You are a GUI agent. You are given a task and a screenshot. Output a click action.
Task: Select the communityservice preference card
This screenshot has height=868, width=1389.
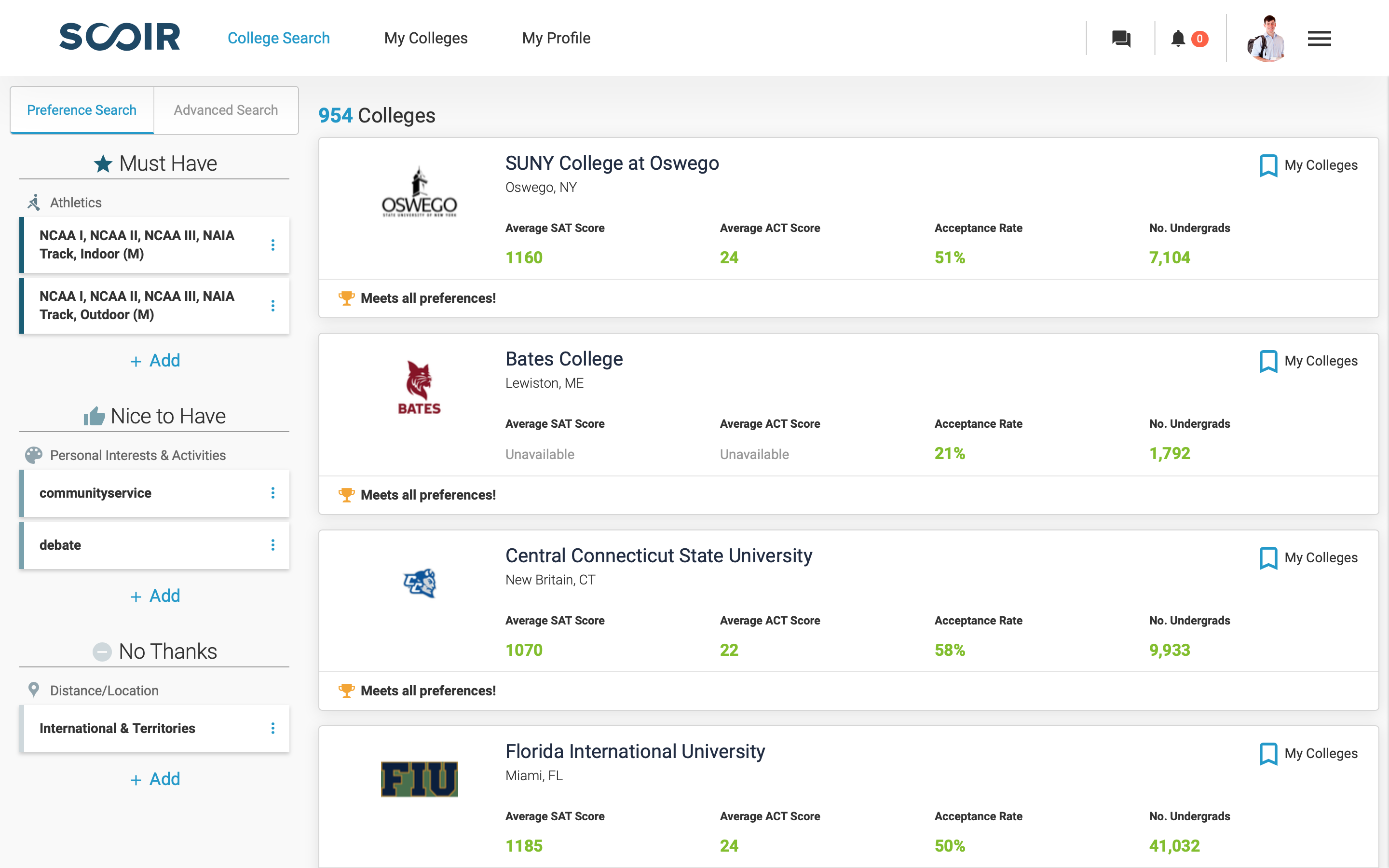pyautogui.click(x=154, y=493)
